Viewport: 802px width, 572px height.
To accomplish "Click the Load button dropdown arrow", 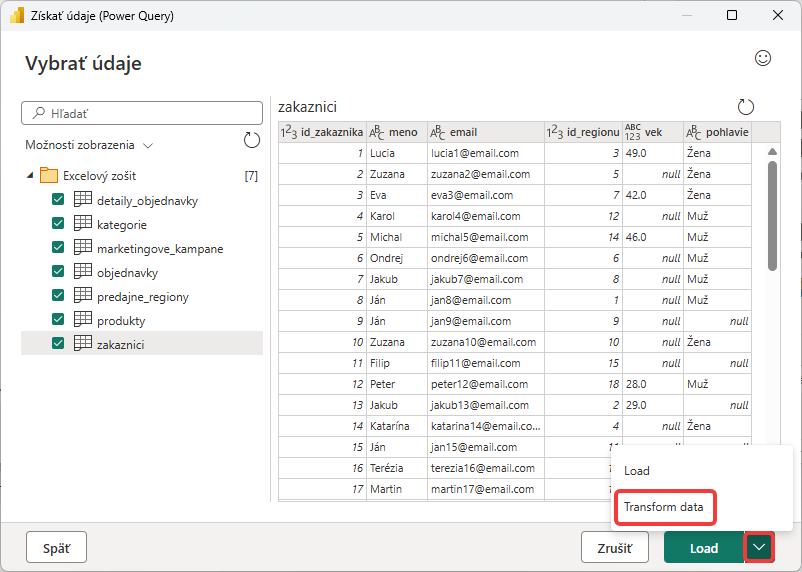I will 759,547.
